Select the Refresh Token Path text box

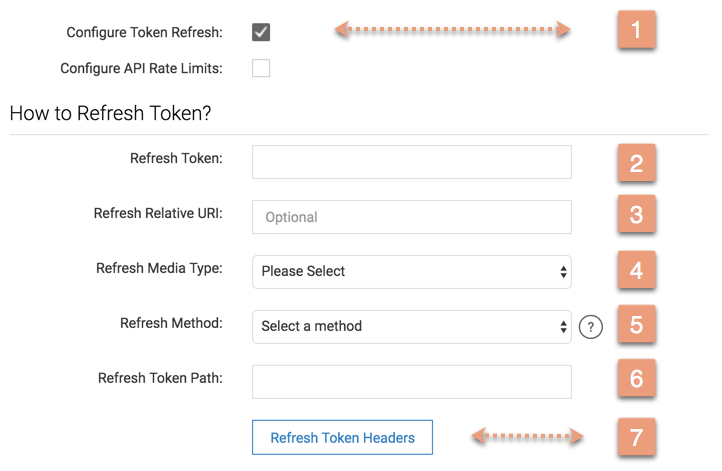point(411,381)
